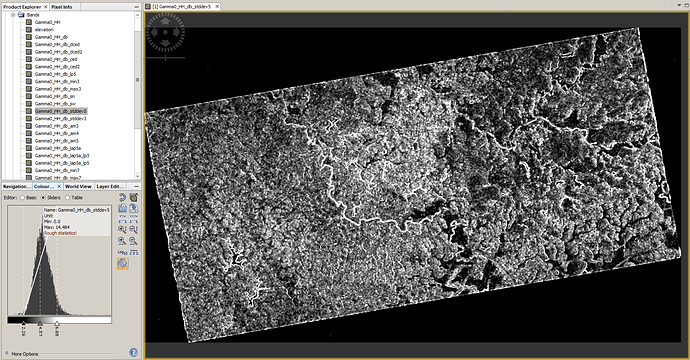Image resolution: width=690 pixels, height=360 pixels.
Task: Click the band icon beside elevation
Action: [29, 29]
